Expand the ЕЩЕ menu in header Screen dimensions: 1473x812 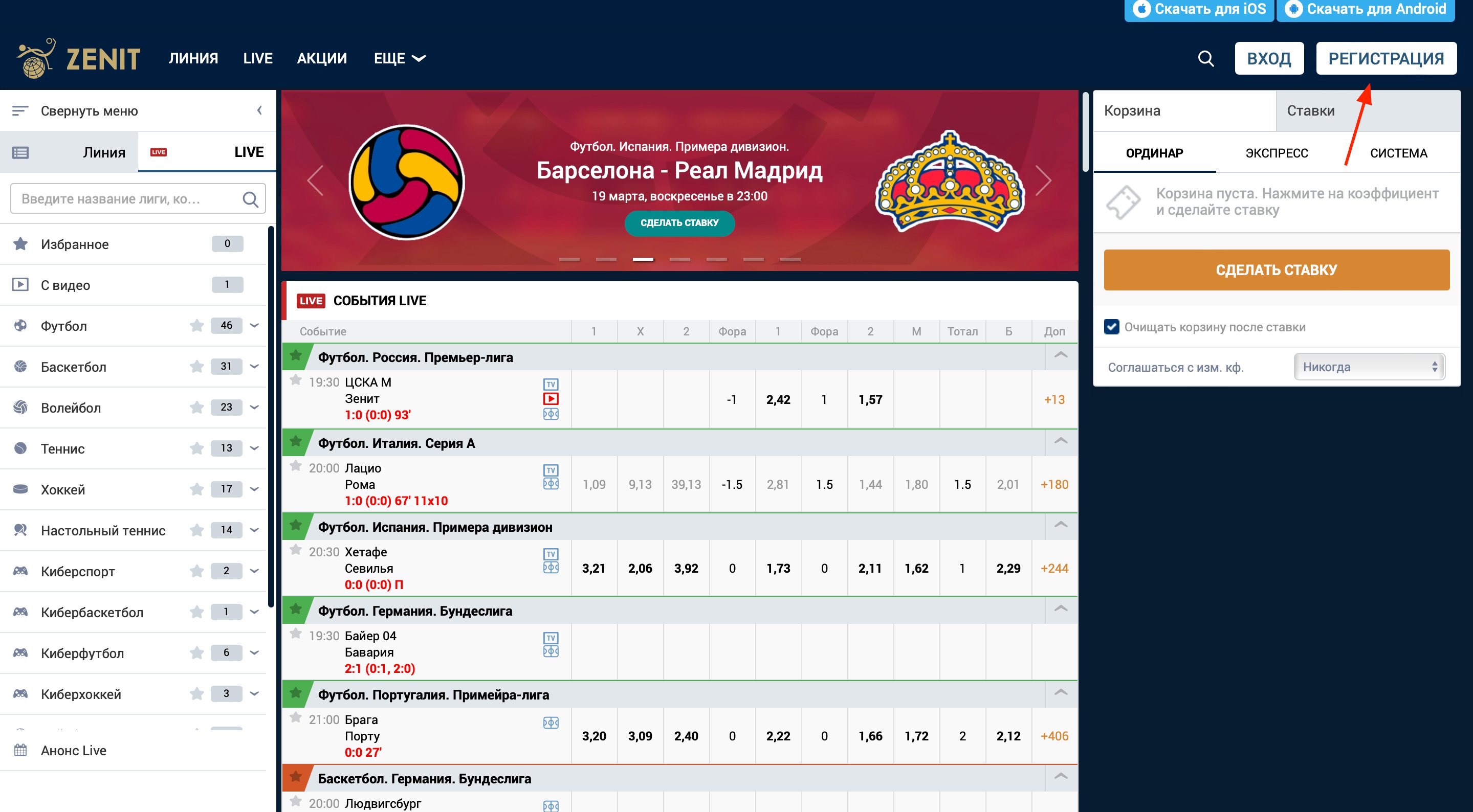(x=399, y=58)
